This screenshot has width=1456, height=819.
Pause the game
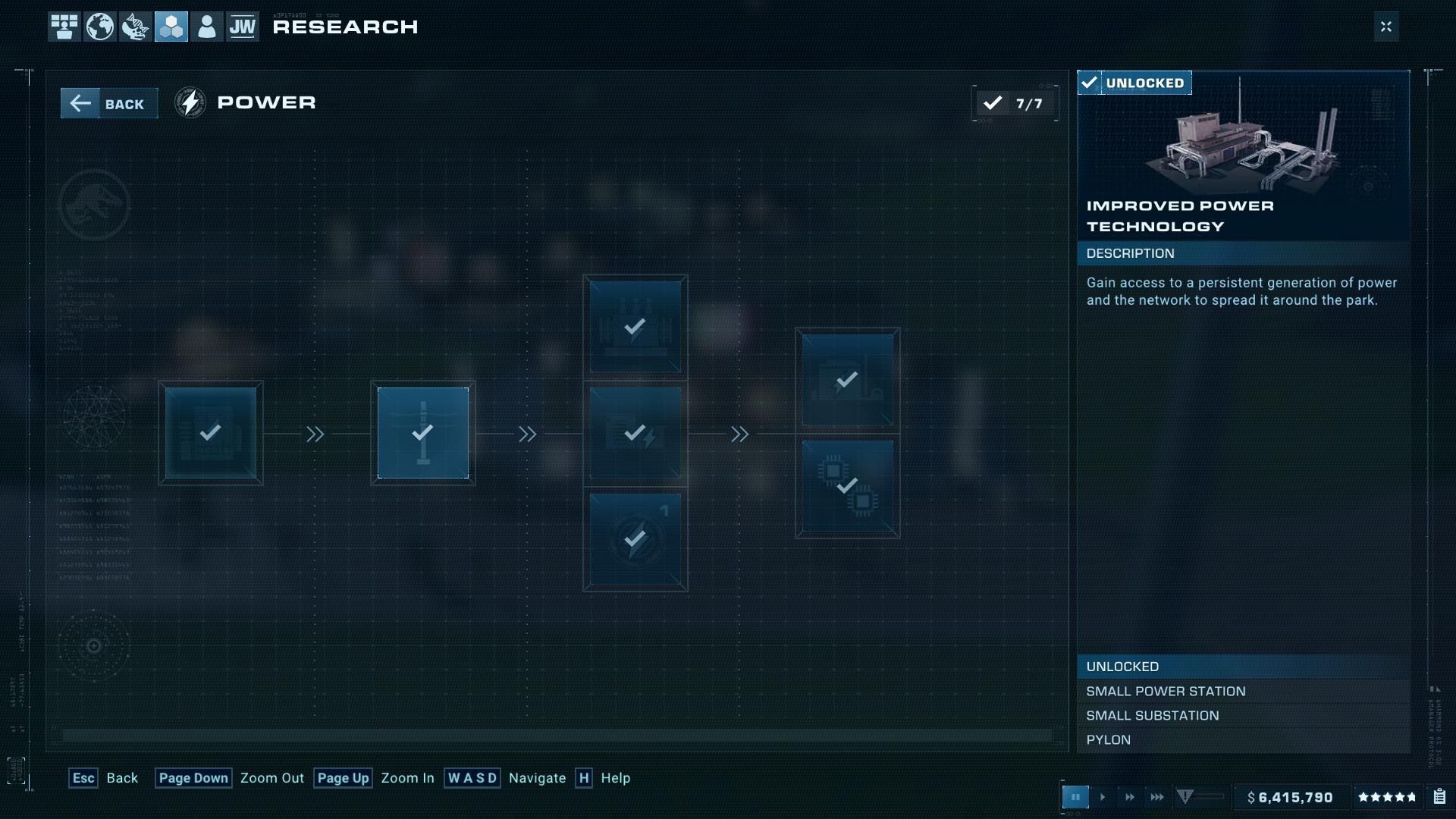1075,797
